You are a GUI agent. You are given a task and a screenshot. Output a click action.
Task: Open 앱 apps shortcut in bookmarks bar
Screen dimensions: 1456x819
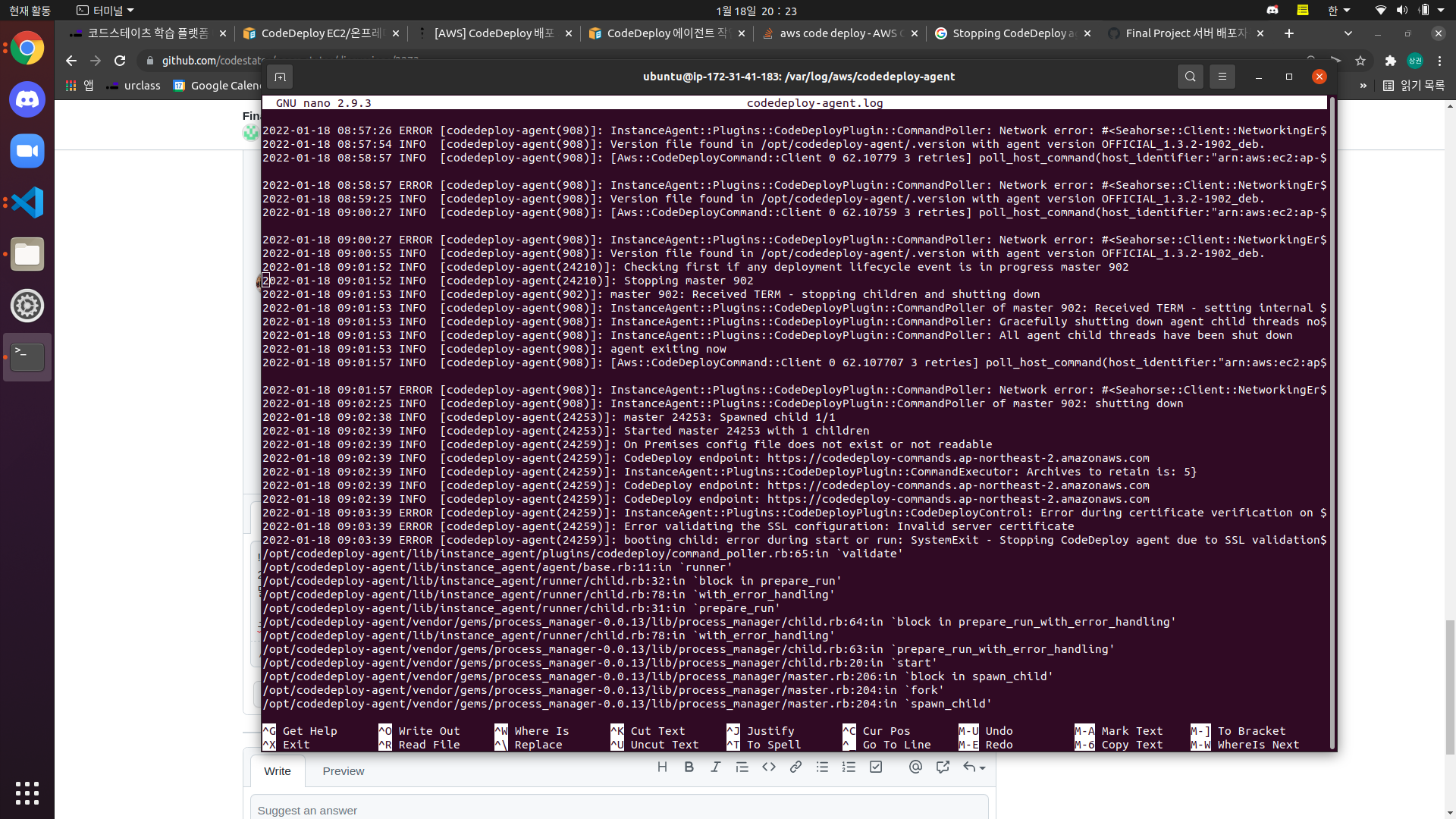(80, 86)
